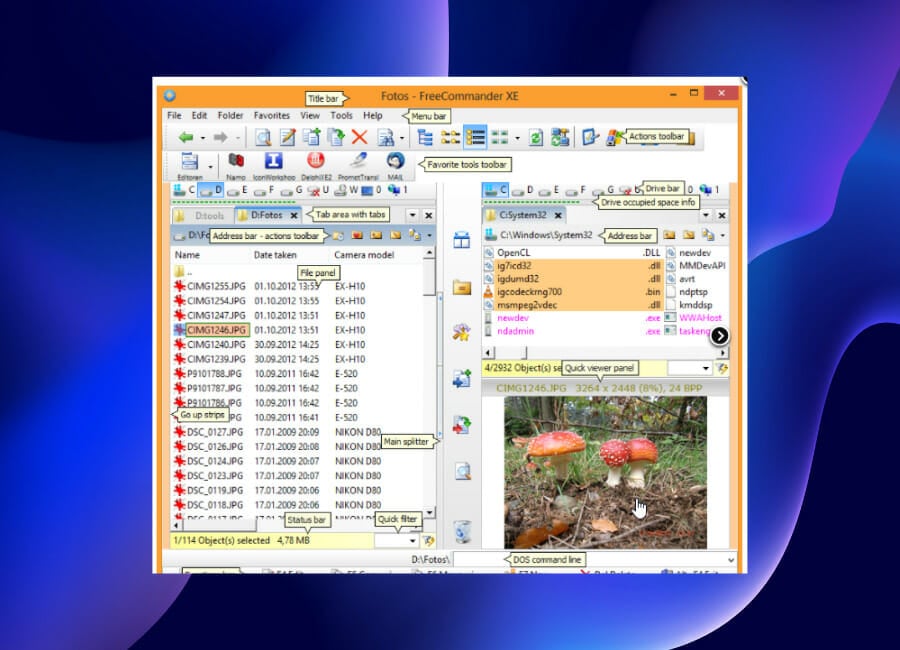Image resolution: width=900 pixels, height=650 pixels.
Task: Open the Folder menu
Action: pyautogui.click(x=230, y=115)
